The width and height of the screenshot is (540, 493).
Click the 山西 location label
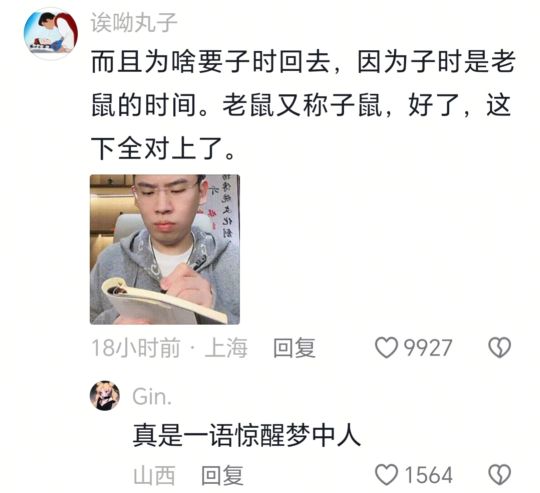(x=154, y=475)
